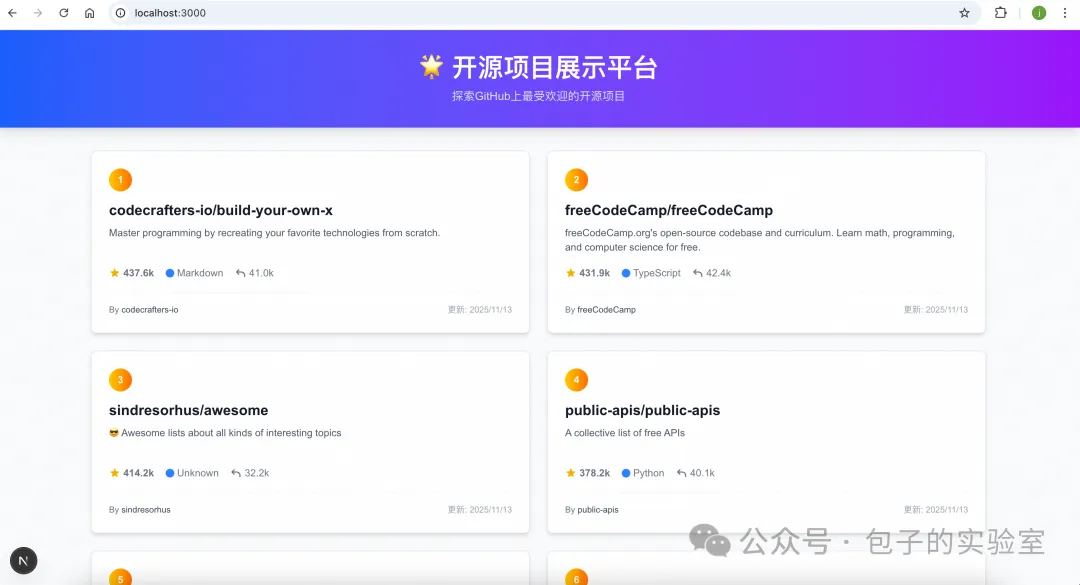Select the TypeScript language dot on freeCodeCamp card
The height and width of the screenshot is (585, 1080).
point(625,272)
